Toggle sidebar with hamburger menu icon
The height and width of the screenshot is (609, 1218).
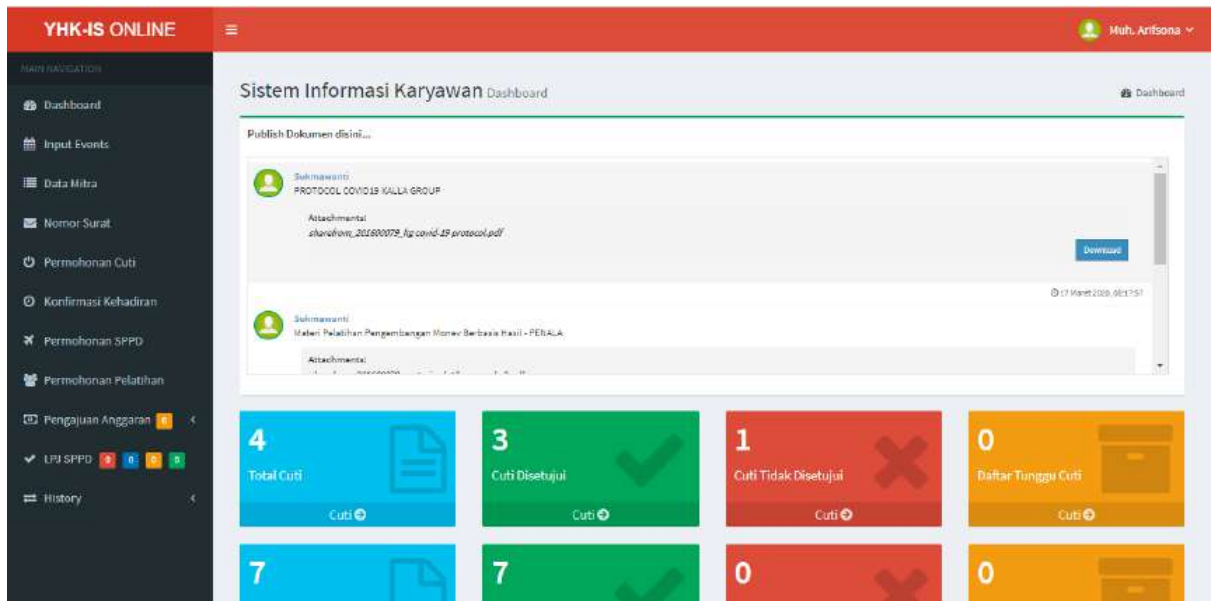pyautogui.click(x=229, y=30)
